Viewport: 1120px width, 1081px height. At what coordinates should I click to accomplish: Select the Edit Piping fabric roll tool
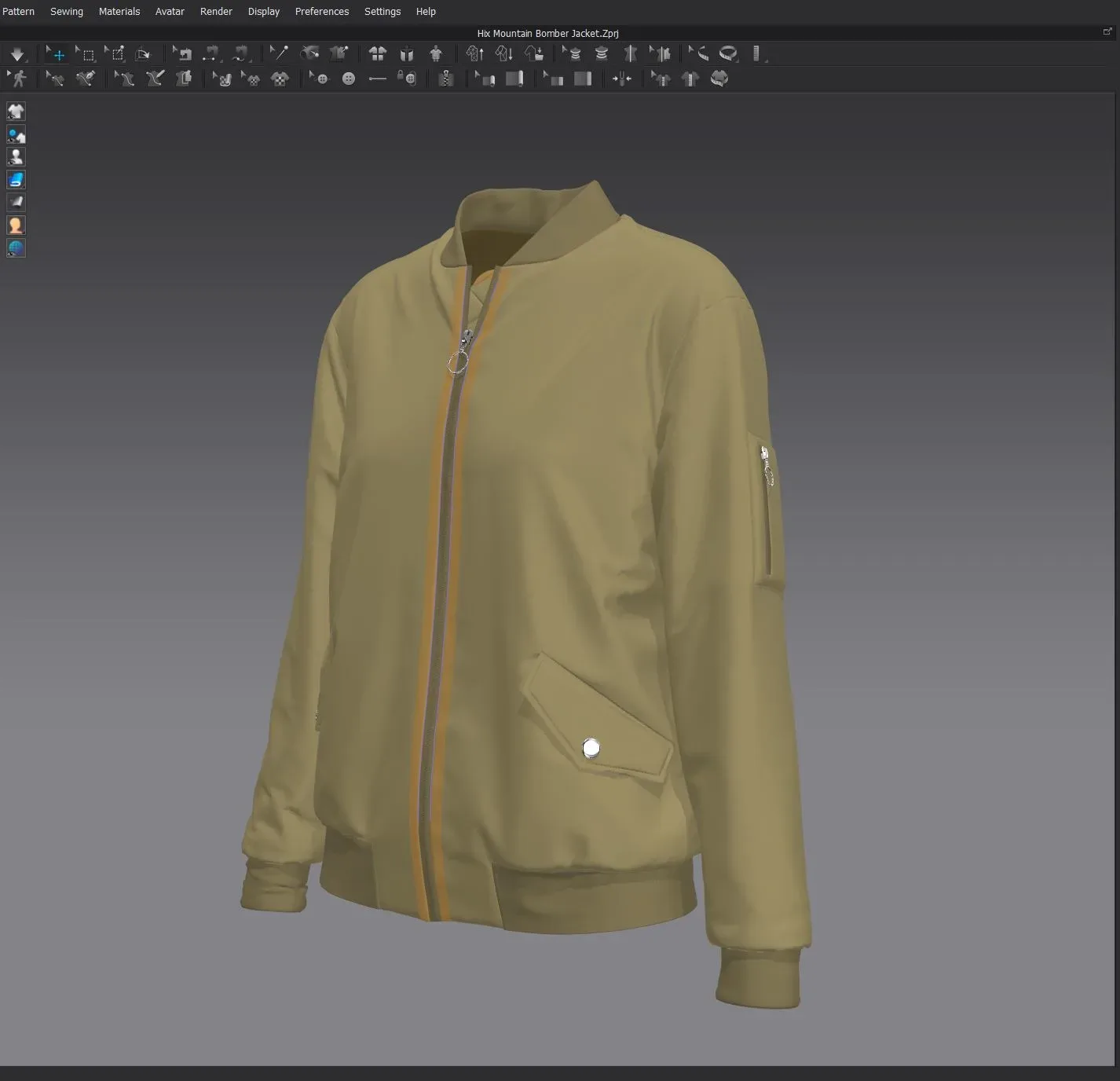(485, 79)
